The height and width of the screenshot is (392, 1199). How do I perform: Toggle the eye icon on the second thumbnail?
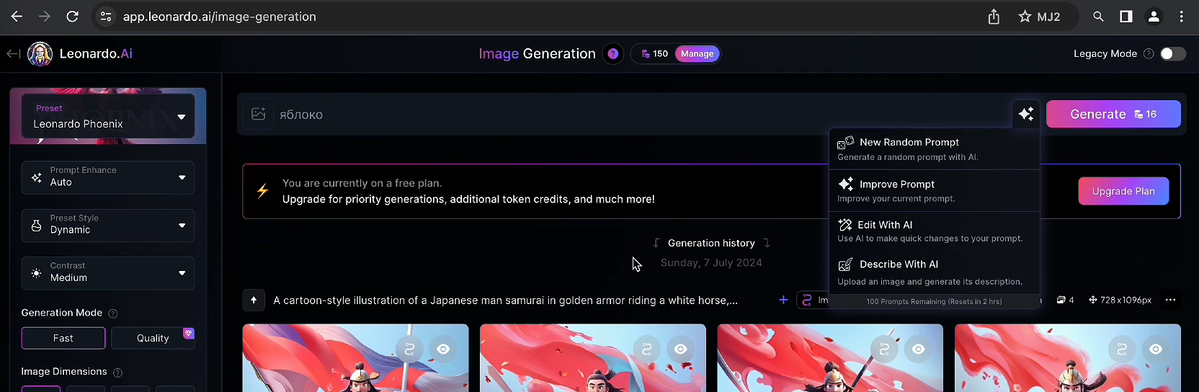coord(681,349)
